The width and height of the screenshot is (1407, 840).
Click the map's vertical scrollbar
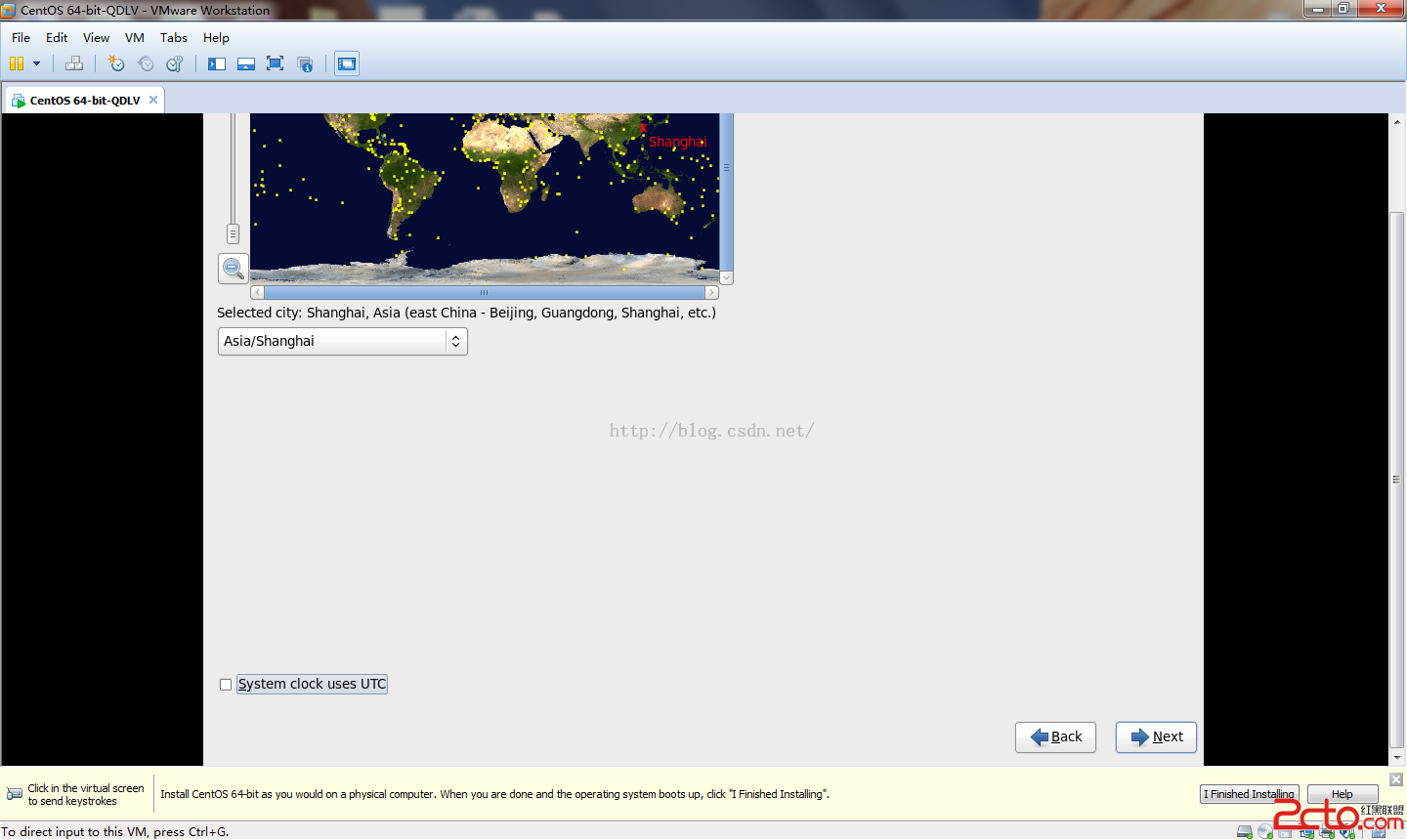pos(726,191)
